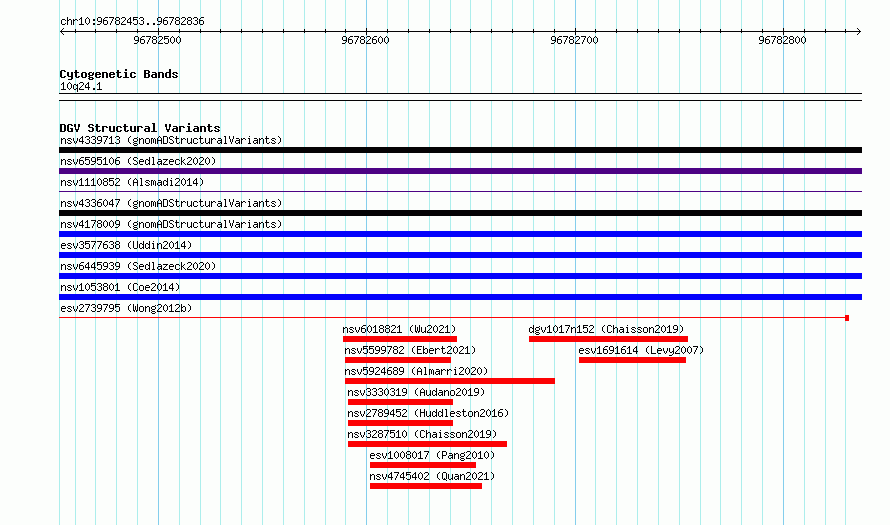
Task: Select the red bar under esv1691614
Action: point(632,360)
